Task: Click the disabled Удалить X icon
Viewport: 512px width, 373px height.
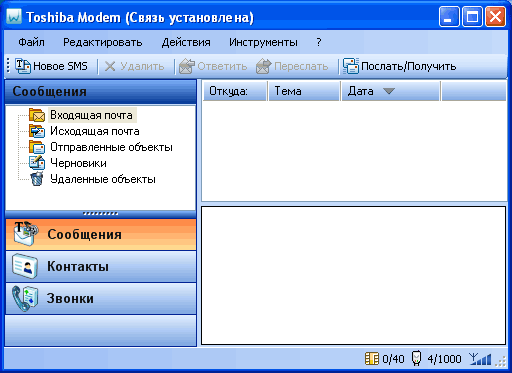Action: (110, 66)
